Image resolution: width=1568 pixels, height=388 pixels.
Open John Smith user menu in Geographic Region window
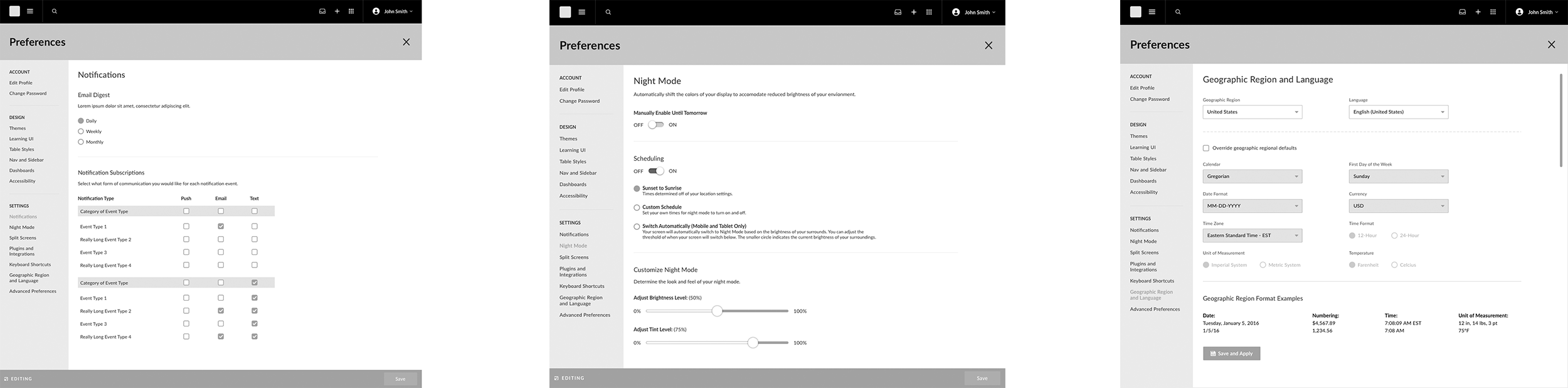pos(1537,12)
